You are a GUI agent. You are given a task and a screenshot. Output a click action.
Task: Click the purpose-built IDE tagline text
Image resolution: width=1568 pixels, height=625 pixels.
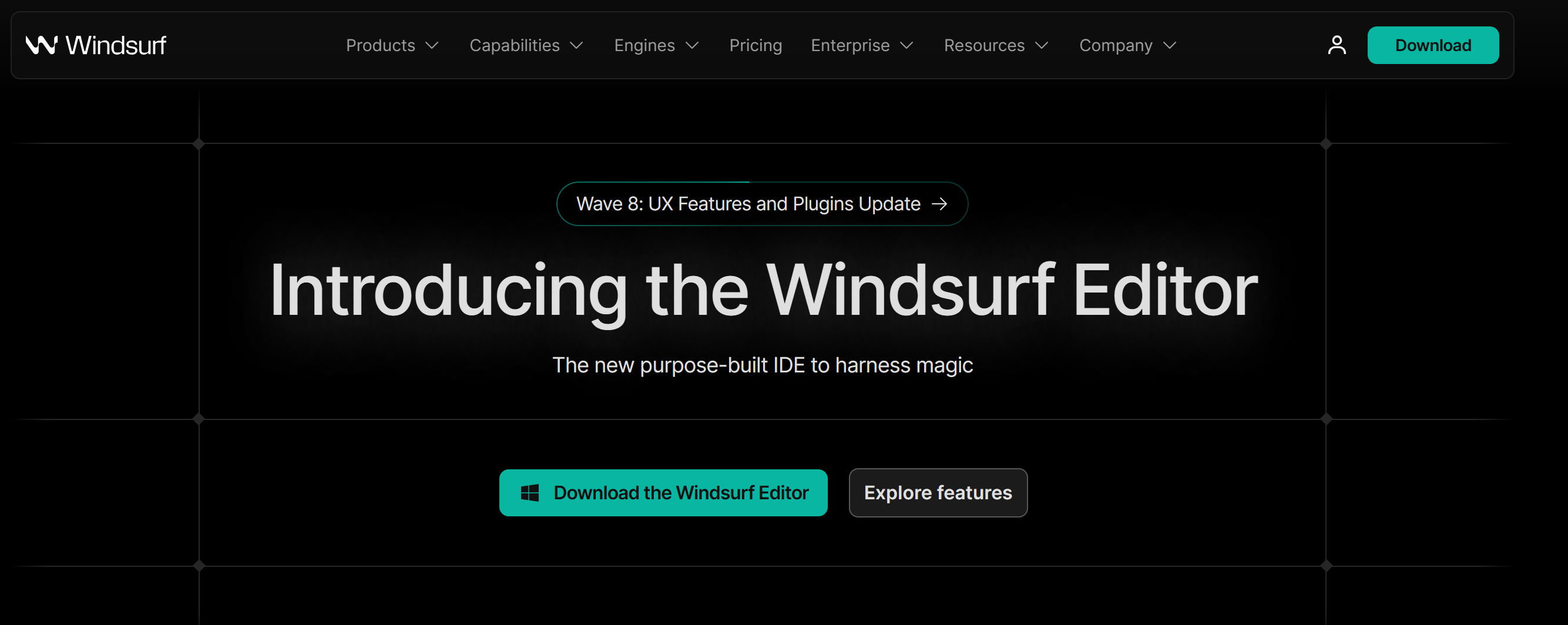[x=762, y=365]
